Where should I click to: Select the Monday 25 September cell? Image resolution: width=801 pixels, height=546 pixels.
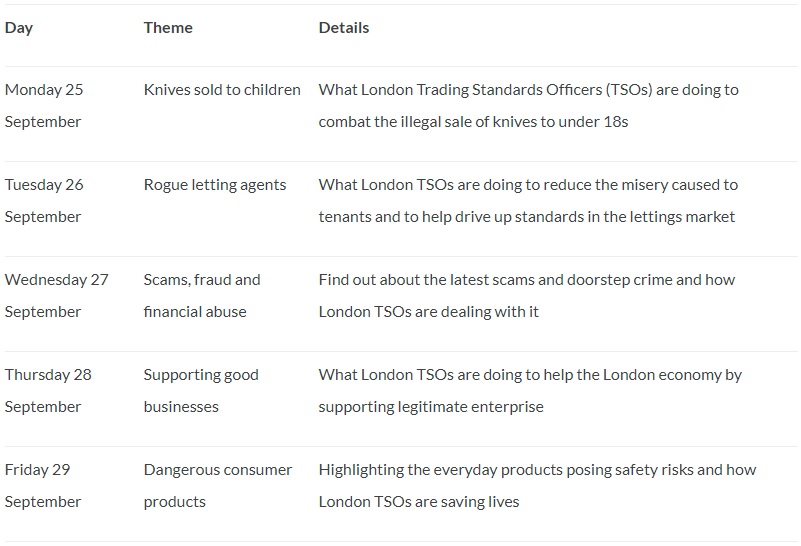tap(44, 106)
